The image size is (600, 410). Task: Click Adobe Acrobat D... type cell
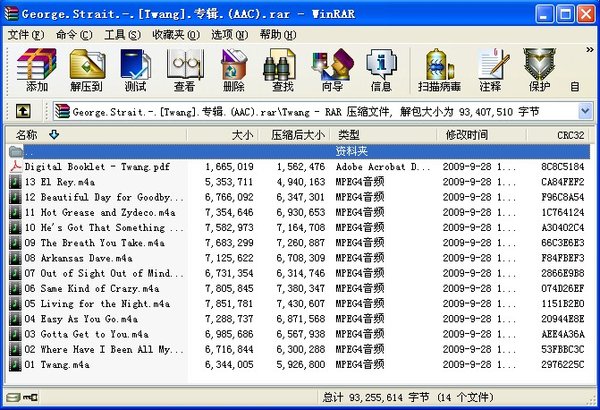pyautogui.click(x=383, y=167)
